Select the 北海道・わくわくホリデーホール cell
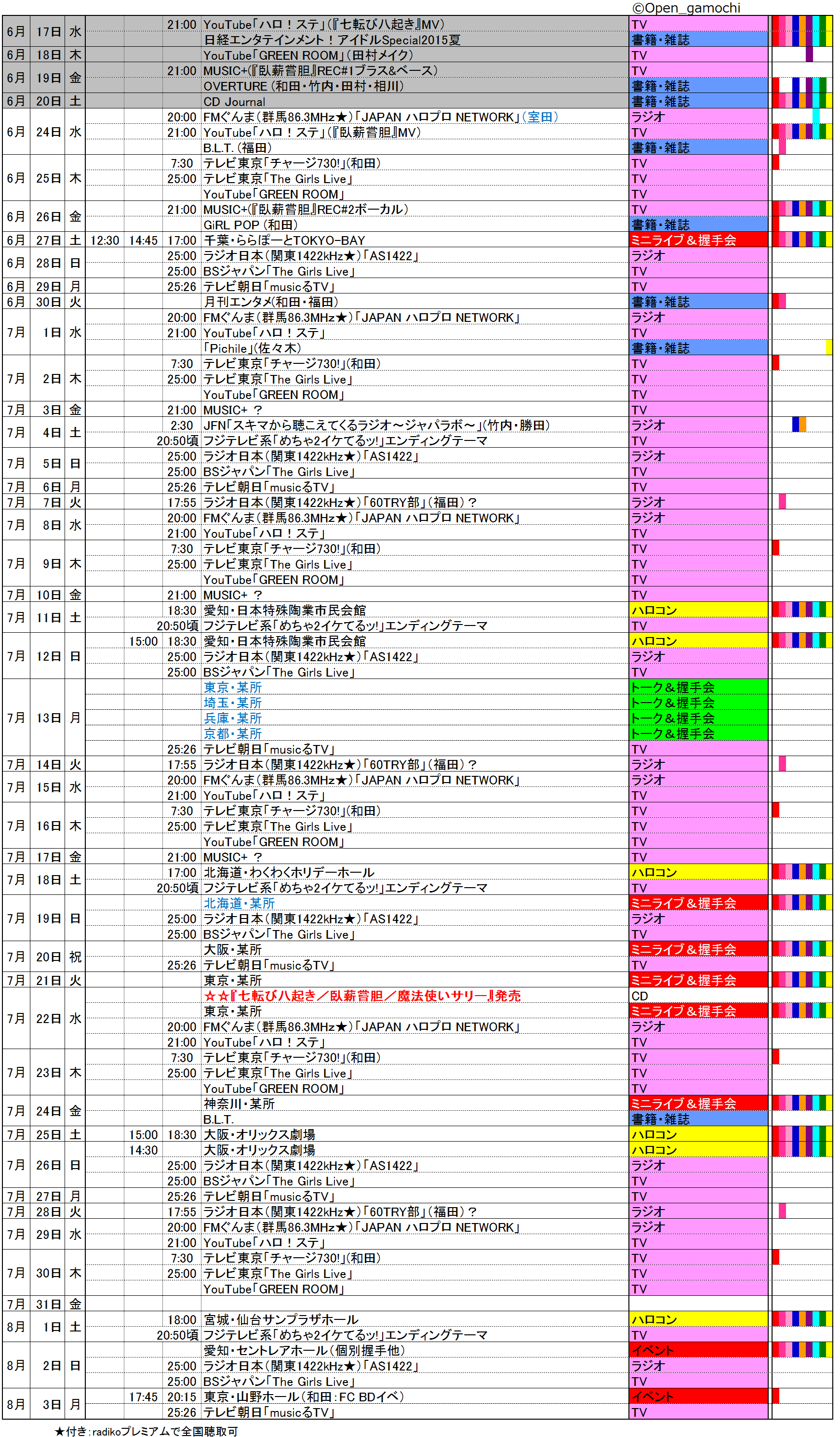The image size is (840, 1437). point(415,872)
